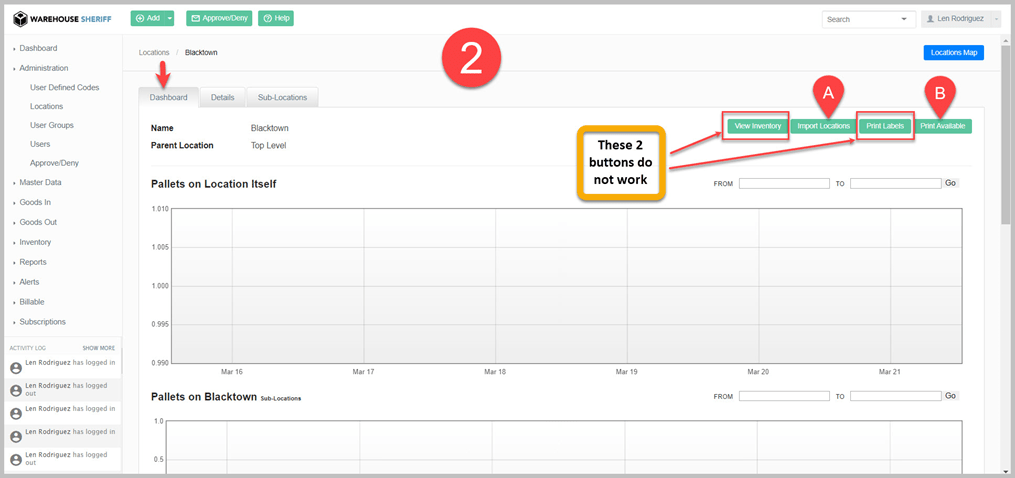This screenshot has width=1015, height=478.
Task: Click Show More in the activity log
Action: click(x=98, y=348)
